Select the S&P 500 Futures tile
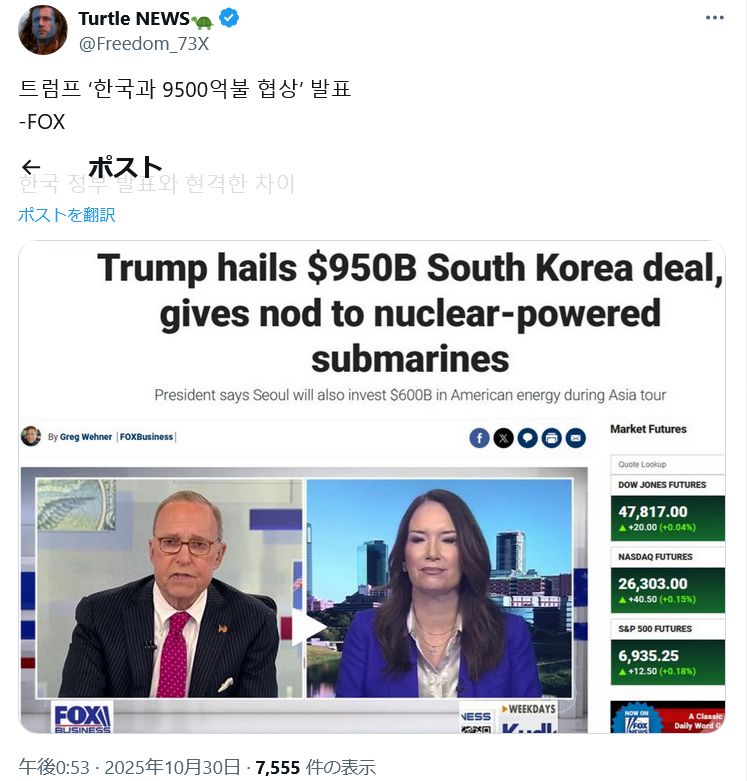Image resolution: width=747 pixels, height=781 pixels. point(667,653)
